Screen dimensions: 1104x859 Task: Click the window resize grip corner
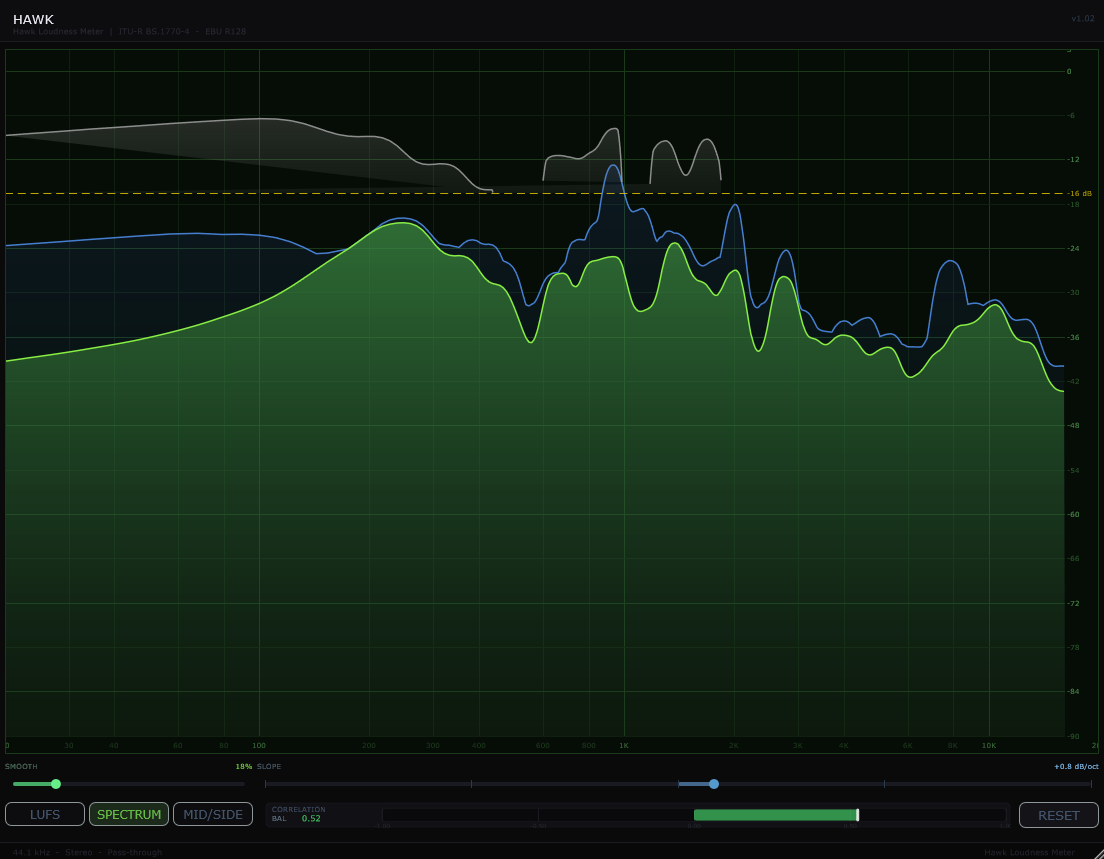pos(1097,853)
